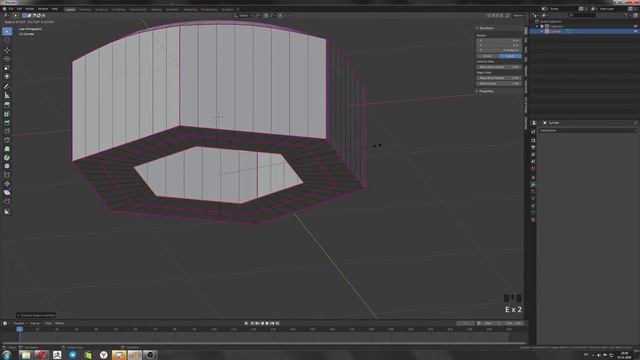The height and width of the screenshot is (360, 640).
Task: Open Telegram from the Windows taskbar
Action: [x=73, y=355]
